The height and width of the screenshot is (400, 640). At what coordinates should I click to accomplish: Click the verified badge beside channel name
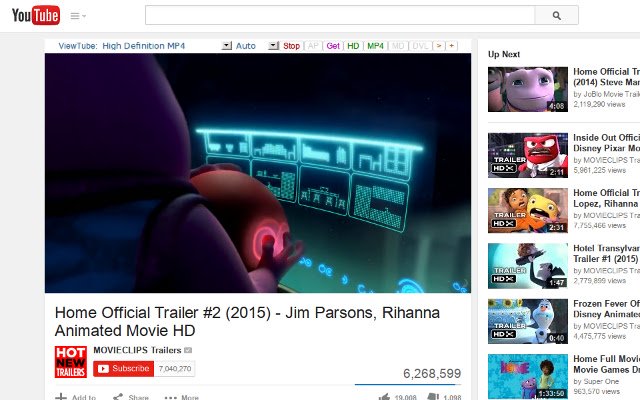188,350
